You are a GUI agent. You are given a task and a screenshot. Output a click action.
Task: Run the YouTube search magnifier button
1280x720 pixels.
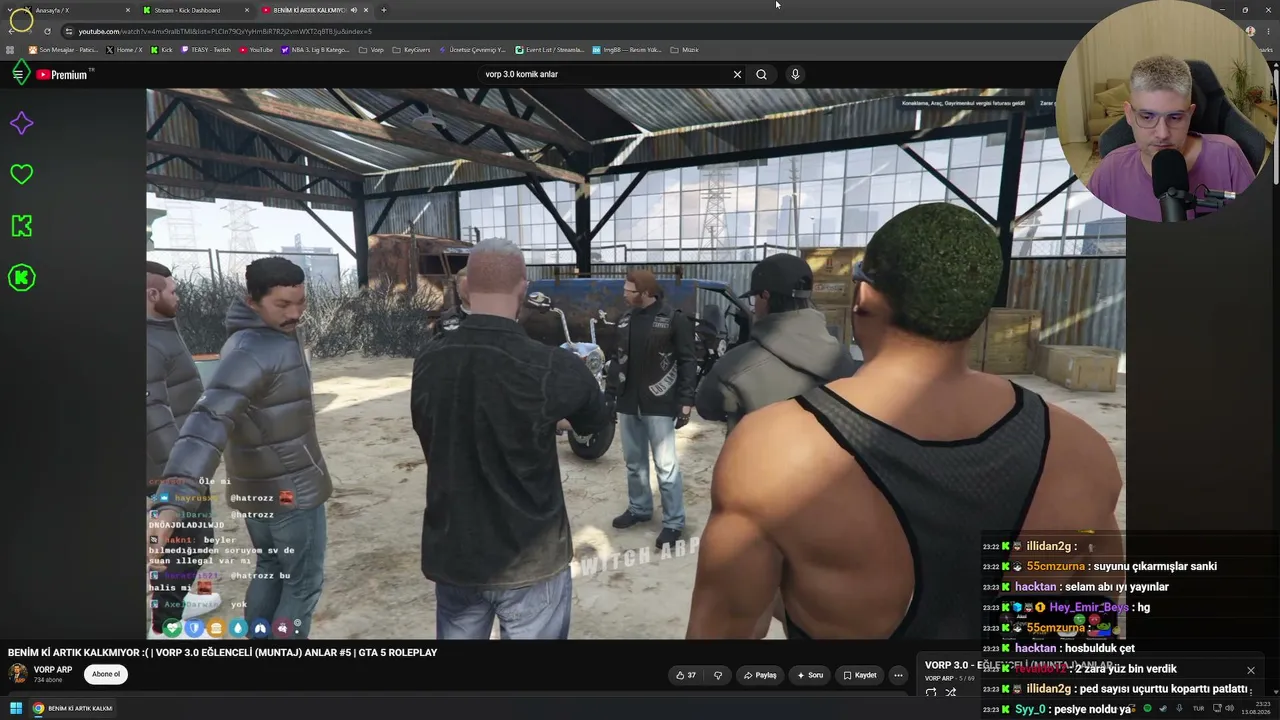click(761, 74)
